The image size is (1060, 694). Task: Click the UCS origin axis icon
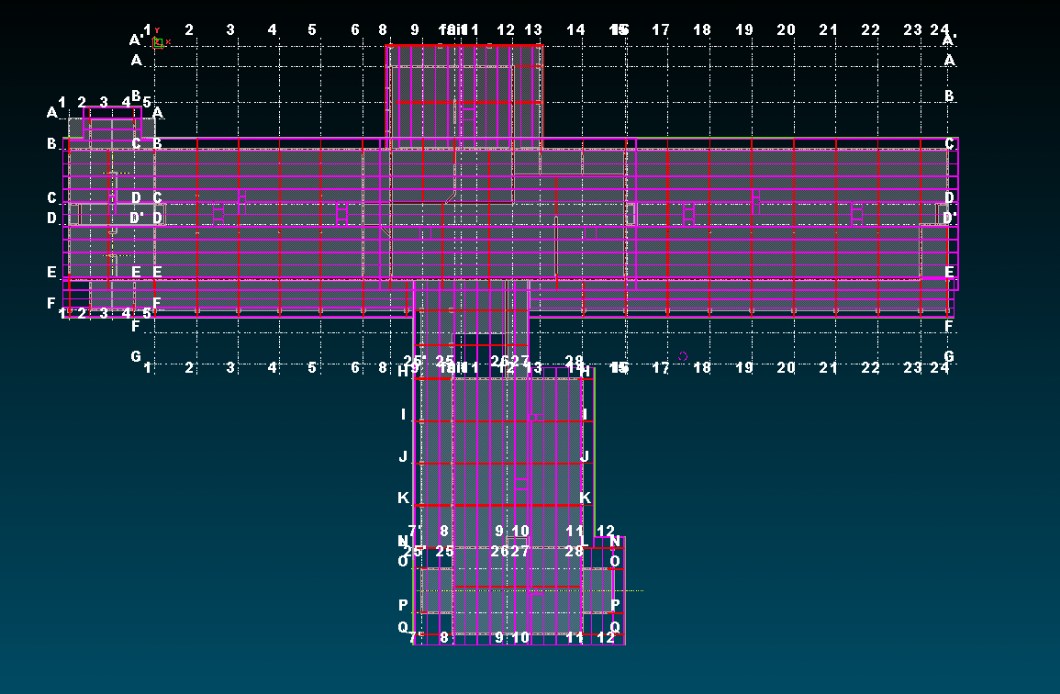click(x=158, y=42)
